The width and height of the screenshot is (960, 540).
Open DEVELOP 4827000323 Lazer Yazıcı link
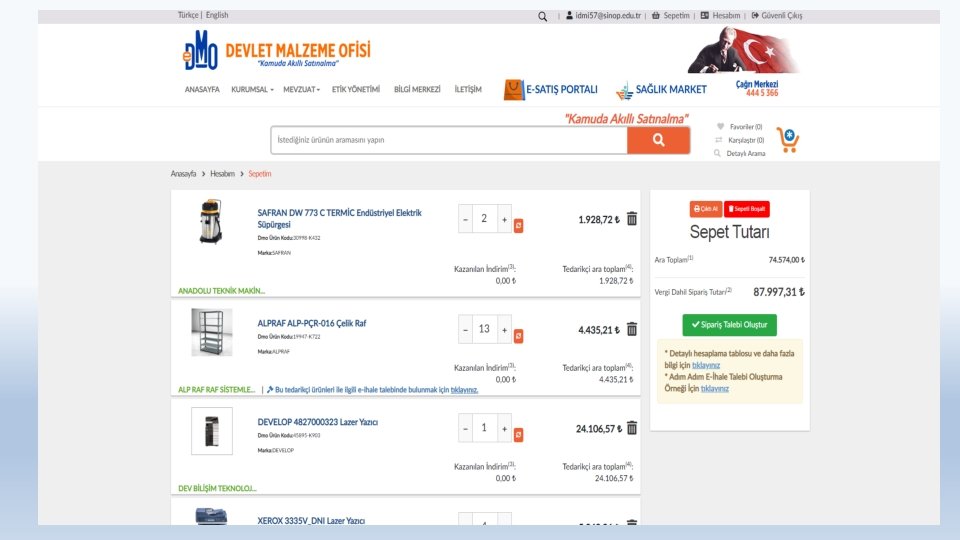(x=317, y=422)
